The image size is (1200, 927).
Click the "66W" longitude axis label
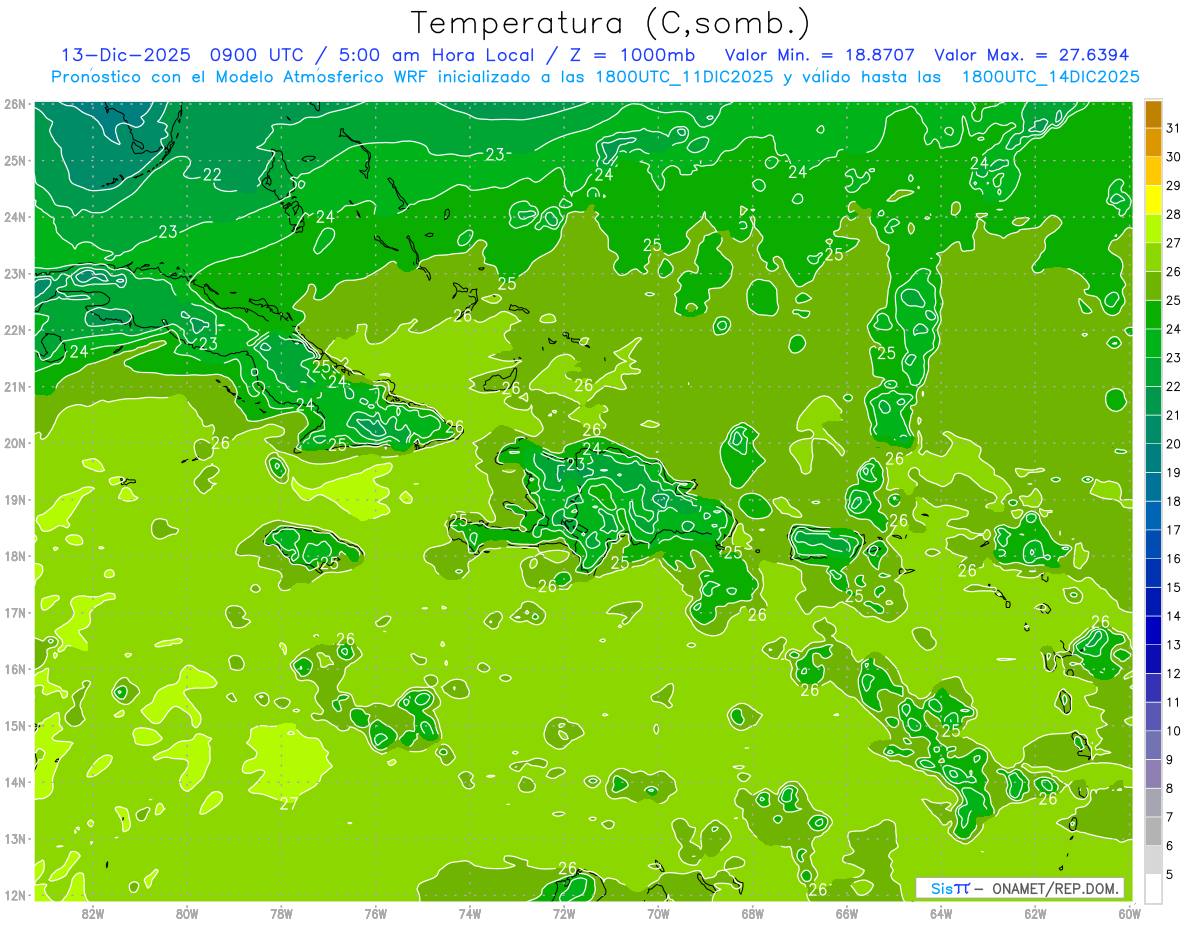[x=846, y=913]
